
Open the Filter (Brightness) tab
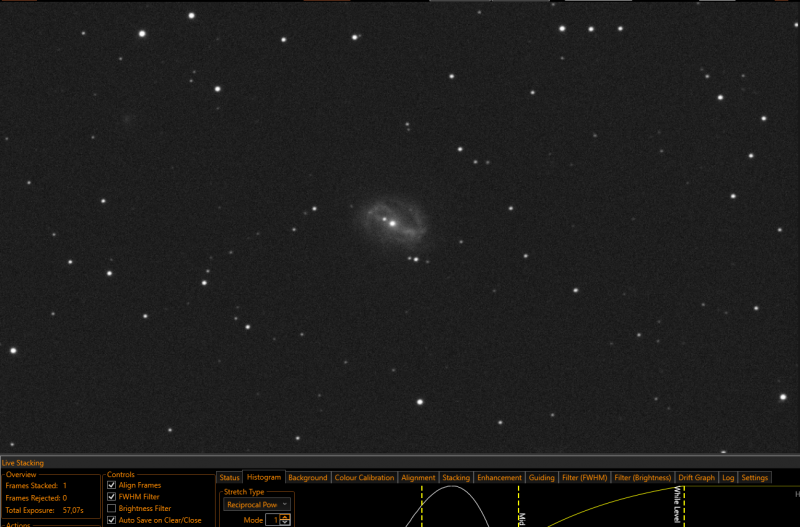coord(642,478)
